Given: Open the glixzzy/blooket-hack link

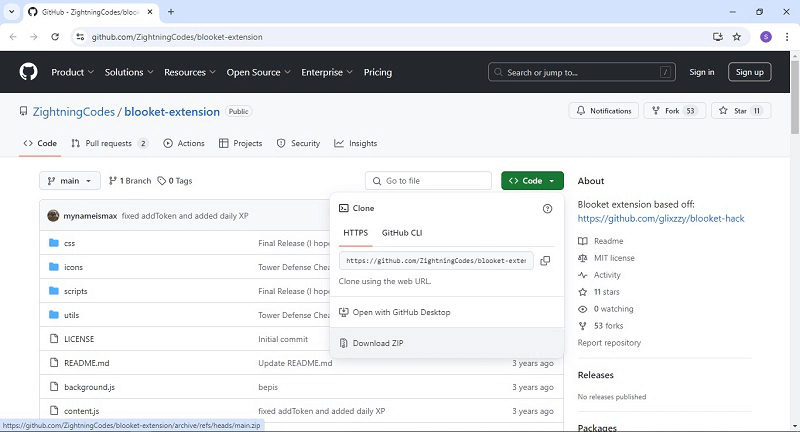Looking at the screenshot, I should pyautogui.click(x=661, y=218).
